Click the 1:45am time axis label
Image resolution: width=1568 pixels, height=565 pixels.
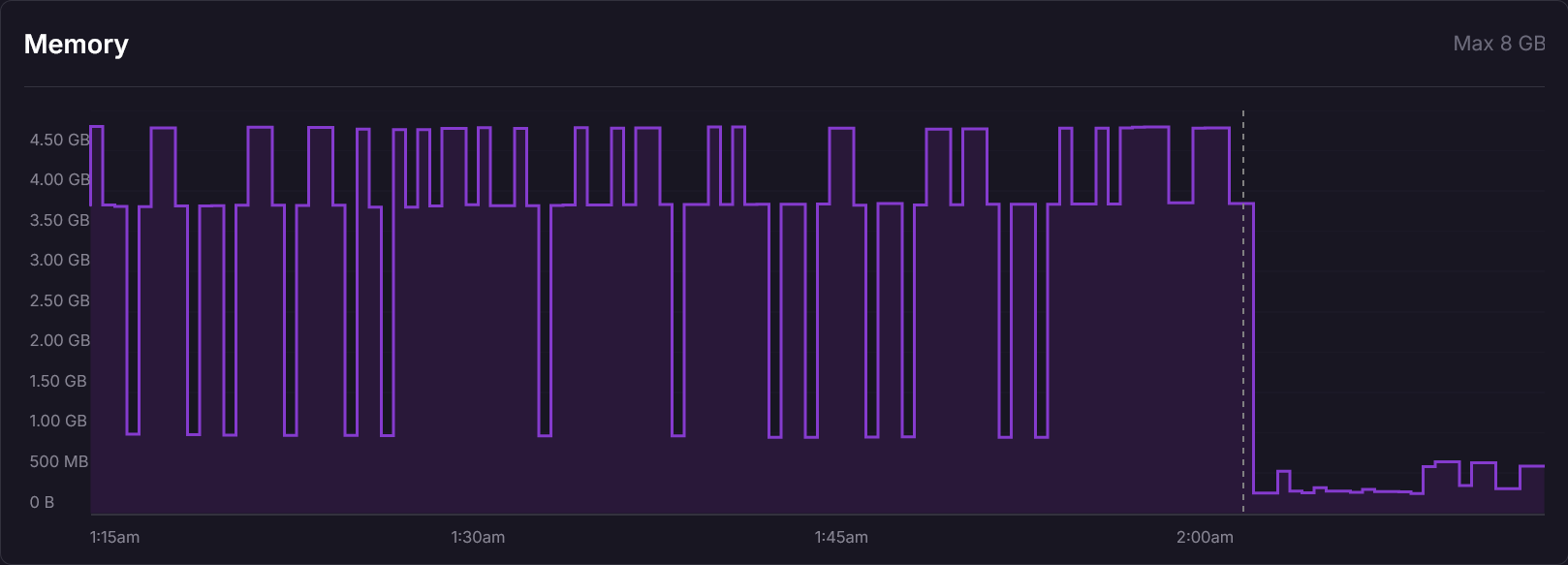(841, 537)
